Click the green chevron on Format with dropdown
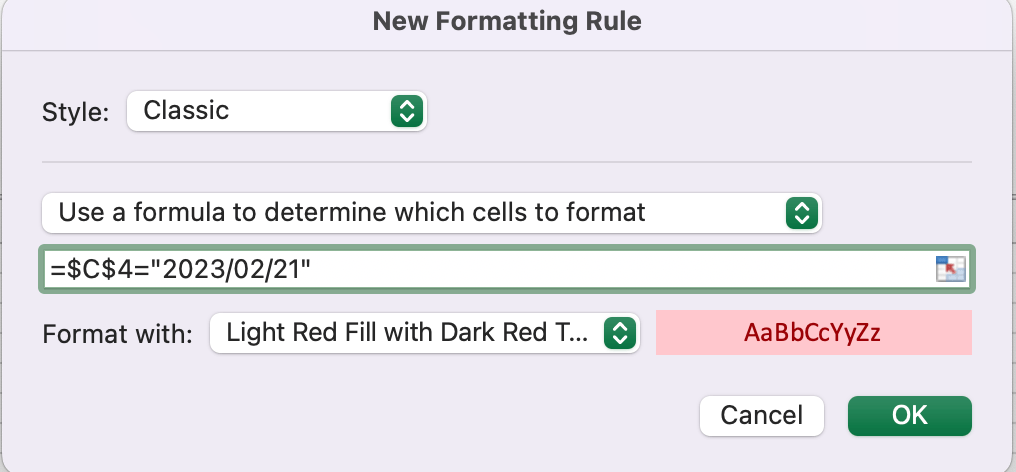Viewport: 1016px width, 472px height. click(x=620, y=333)
